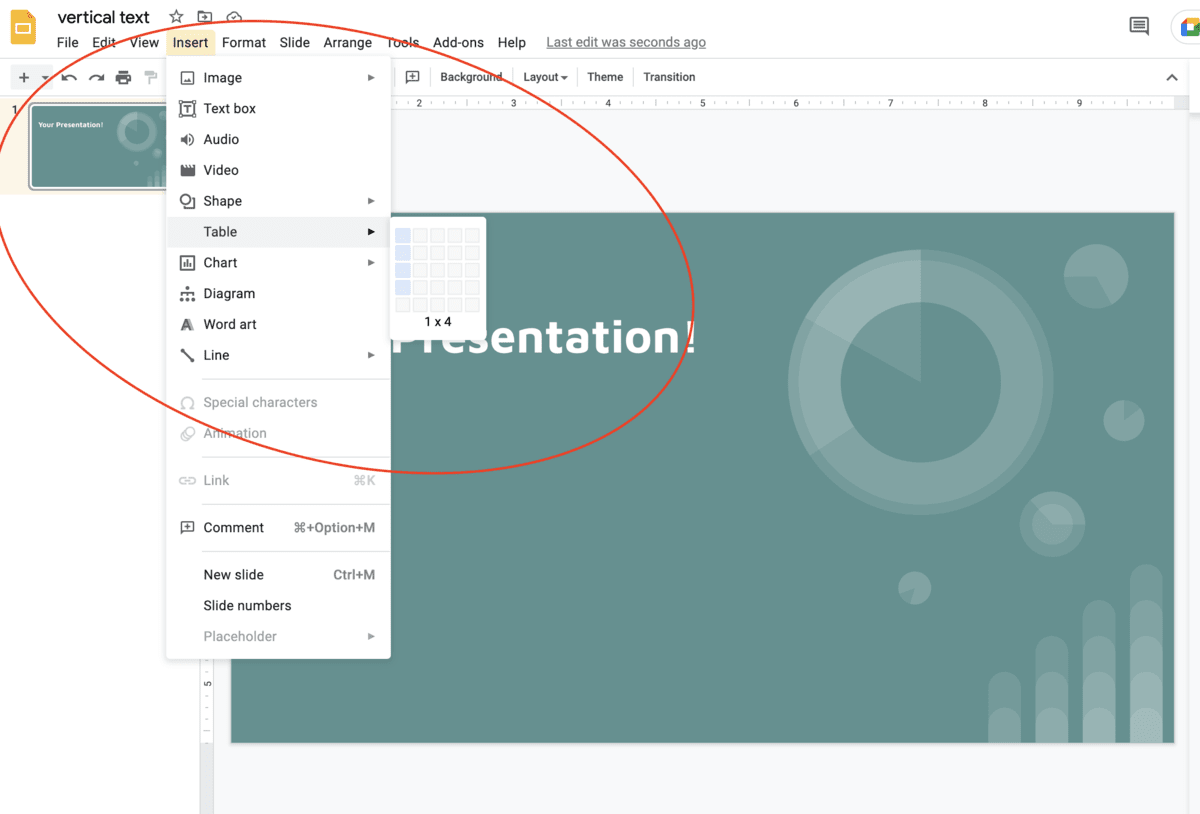Image resolution: width=1200 pixels, height=814 pixels.
Task: Choose Text box from the Insert menu
Action: (x=278, y=108)
